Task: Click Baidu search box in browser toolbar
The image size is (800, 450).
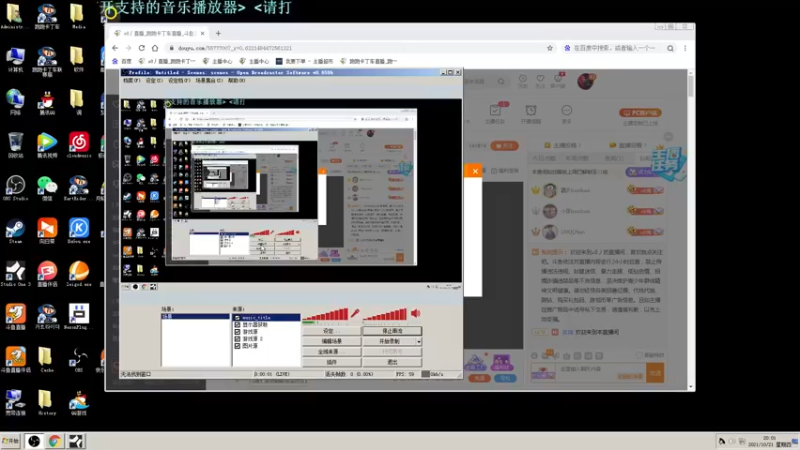Action: tap(613, 48)
